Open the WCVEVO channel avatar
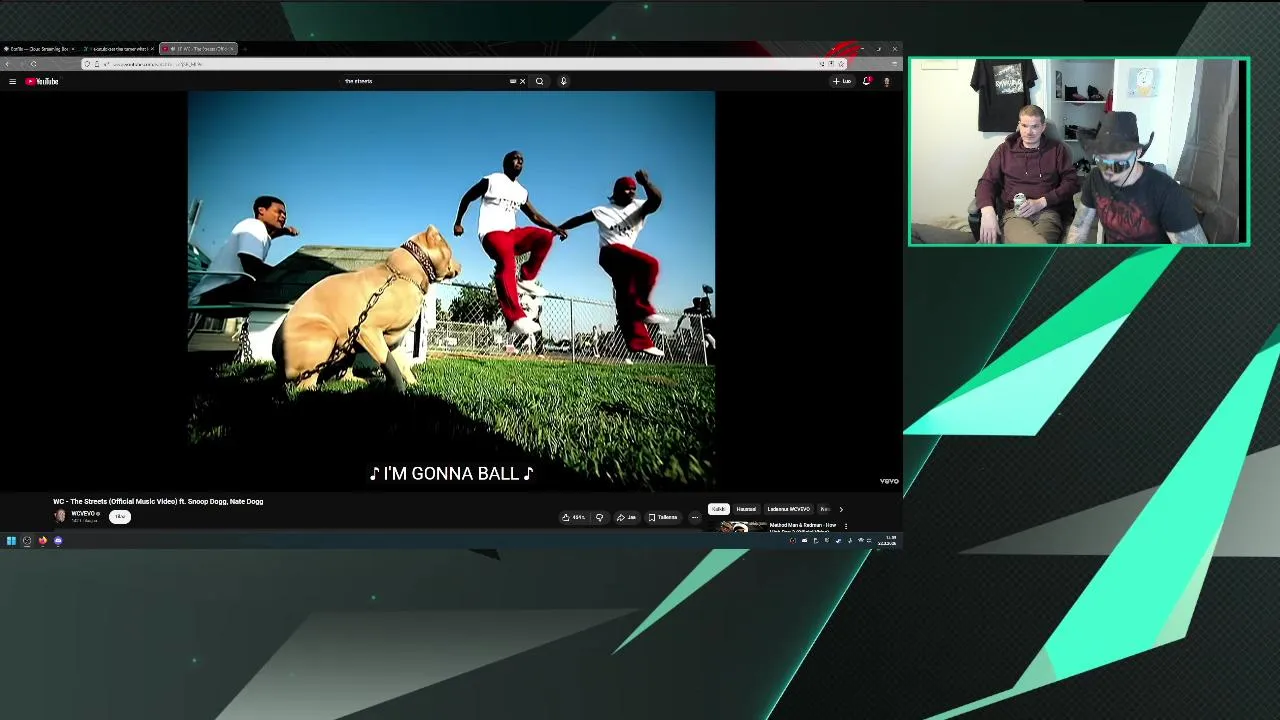Image resolution: width=1280 pixels, height=720 pixels. point(60,516)
